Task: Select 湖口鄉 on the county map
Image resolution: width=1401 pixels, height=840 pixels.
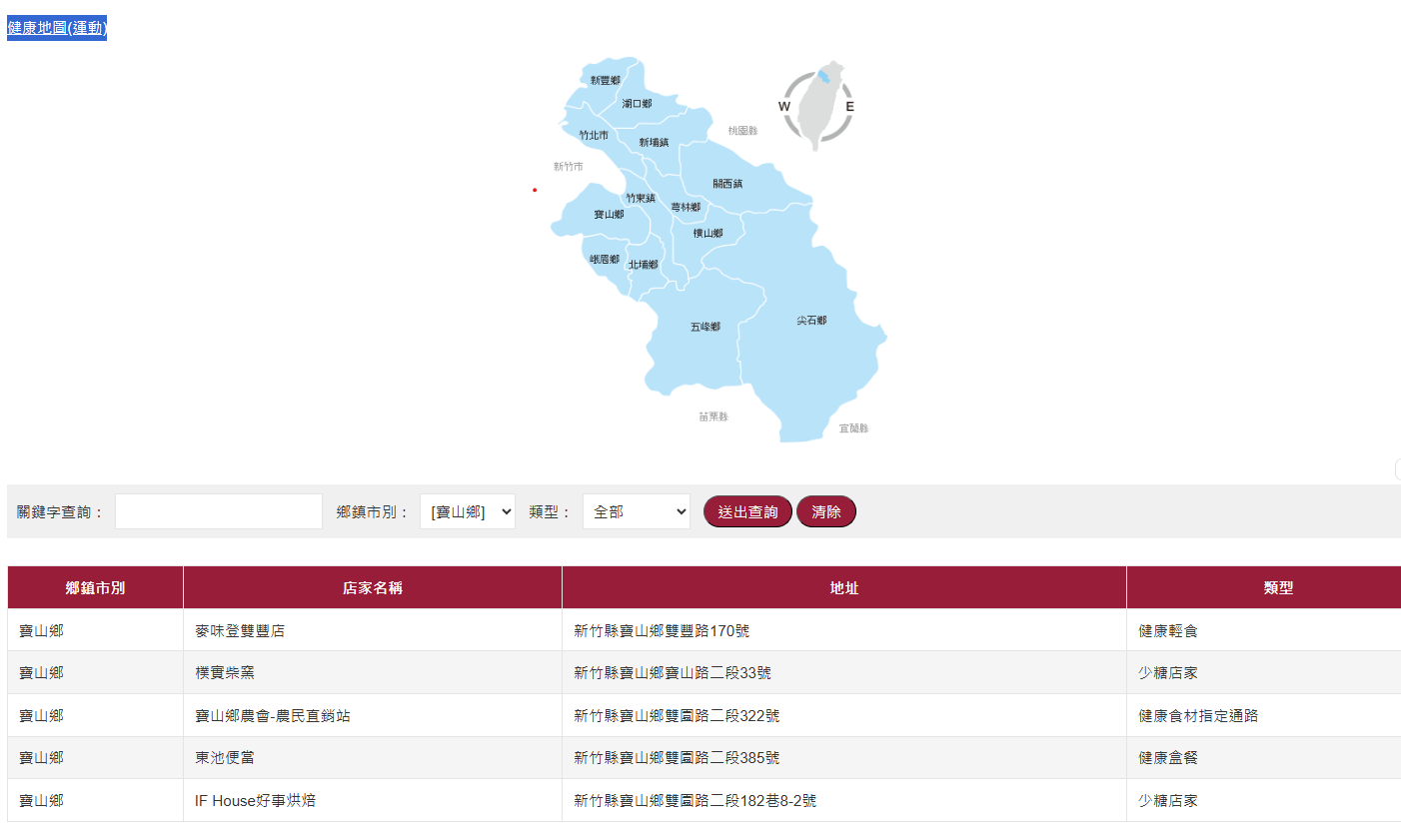Action: pyautogui.click(x=637, y=104)
